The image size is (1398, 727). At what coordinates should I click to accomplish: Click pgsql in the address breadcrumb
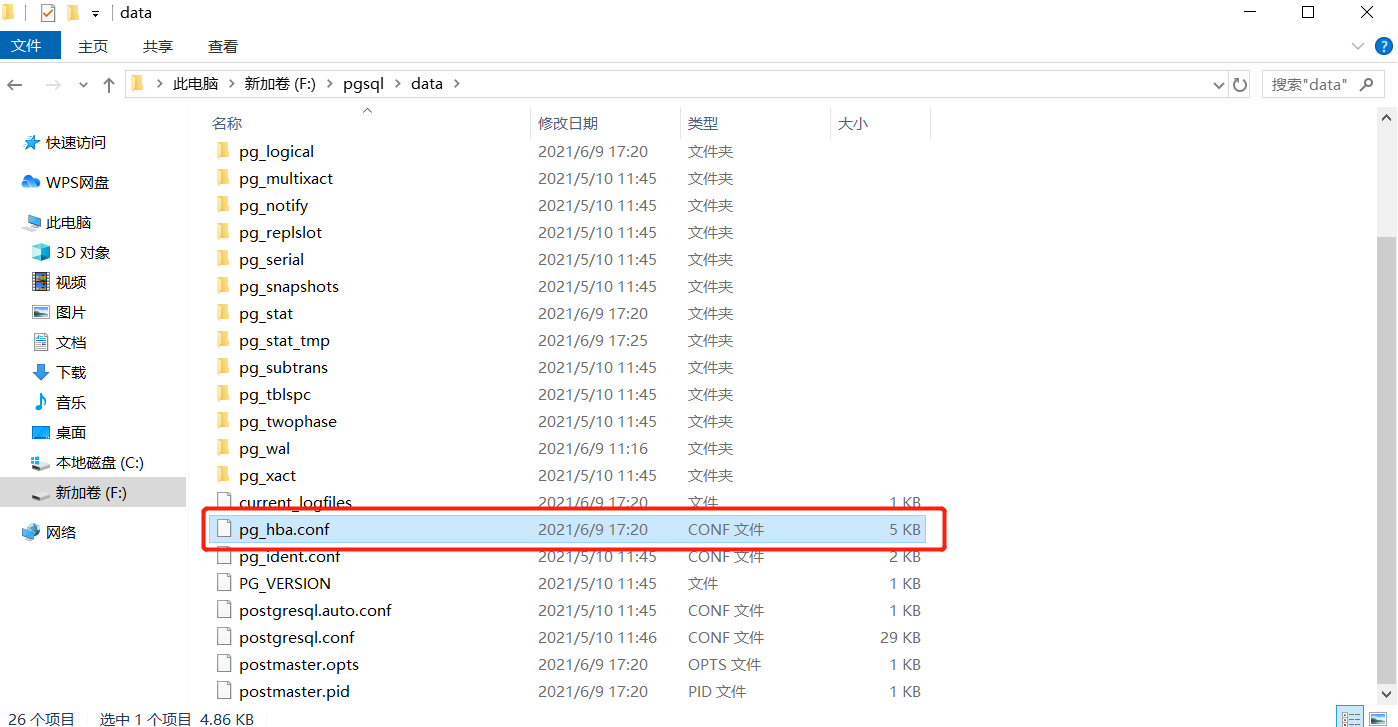pyautogui.click(x=363, y=84)
